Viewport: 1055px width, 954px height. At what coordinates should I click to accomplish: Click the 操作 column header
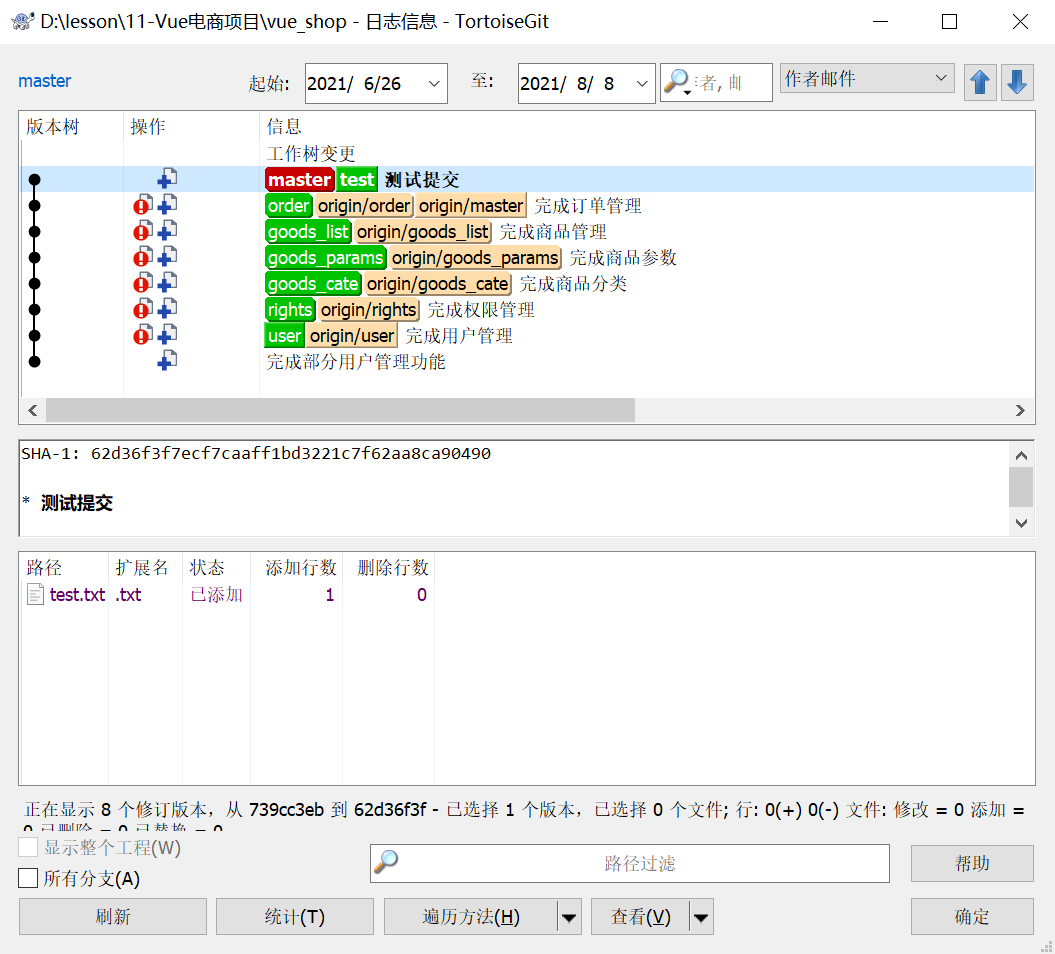[191, 126]
